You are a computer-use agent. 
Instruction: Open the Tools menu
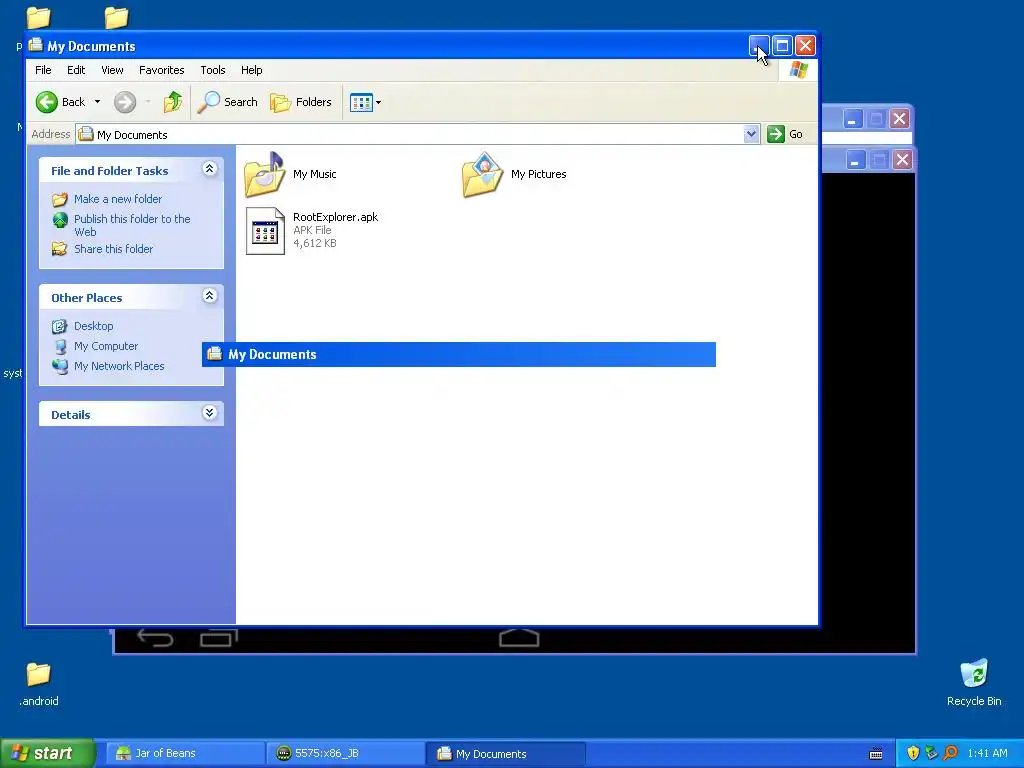213,70
